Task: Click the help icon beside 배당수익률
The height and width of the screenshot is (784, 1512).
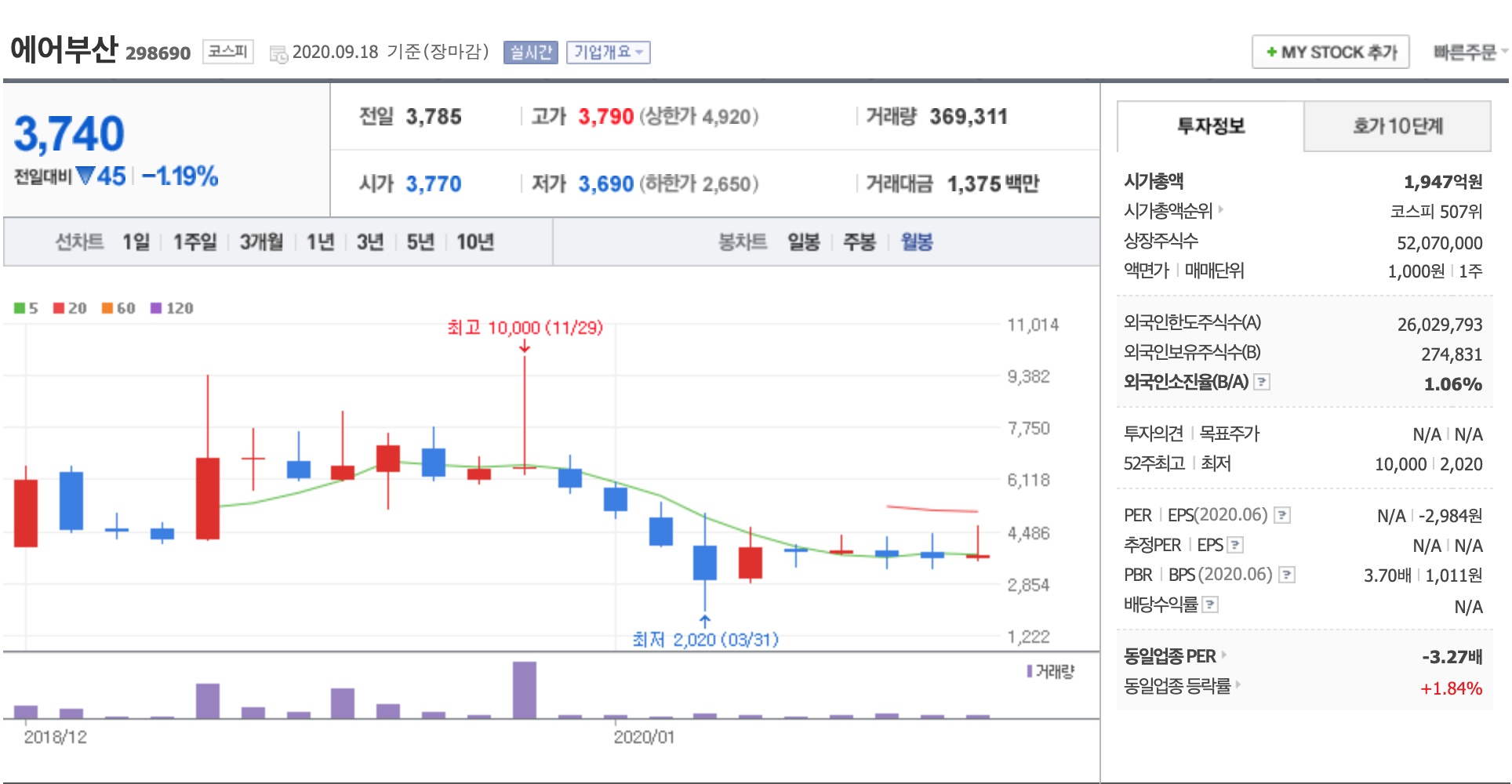Action: pos(1210,604)
